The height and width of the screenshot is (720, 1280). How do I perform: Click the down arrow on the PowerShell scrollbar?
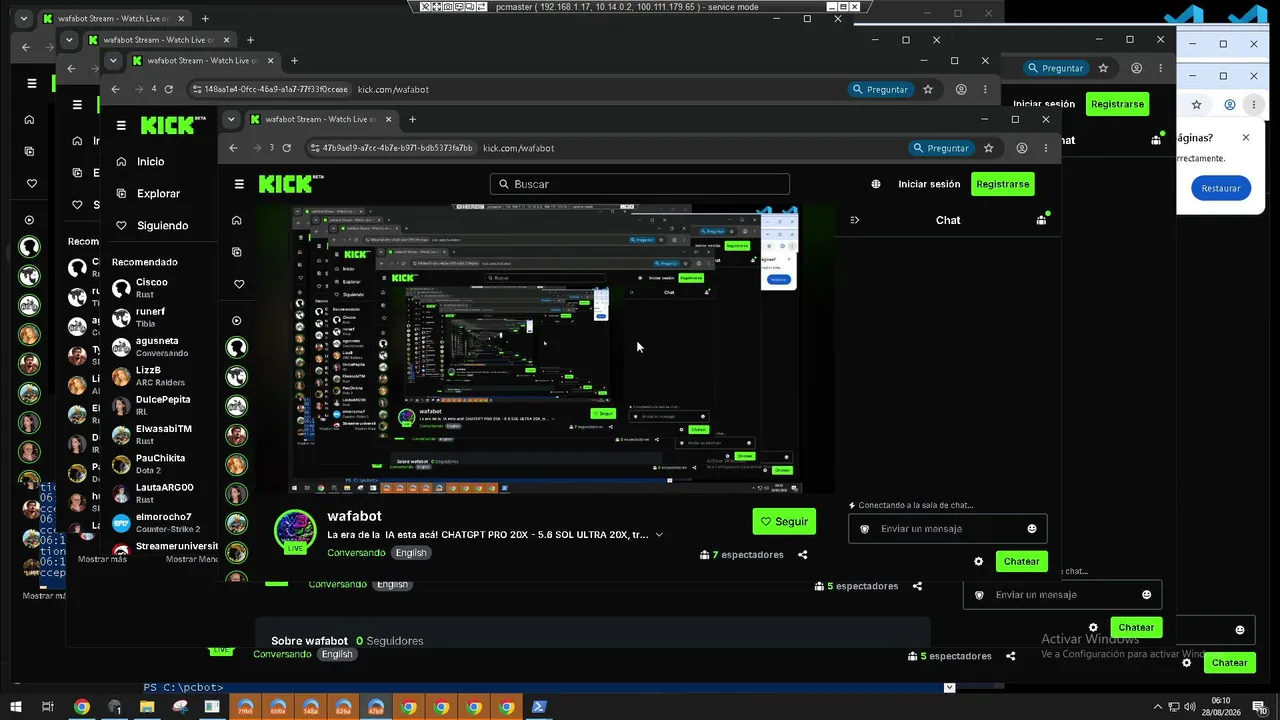tap(949, 687)
